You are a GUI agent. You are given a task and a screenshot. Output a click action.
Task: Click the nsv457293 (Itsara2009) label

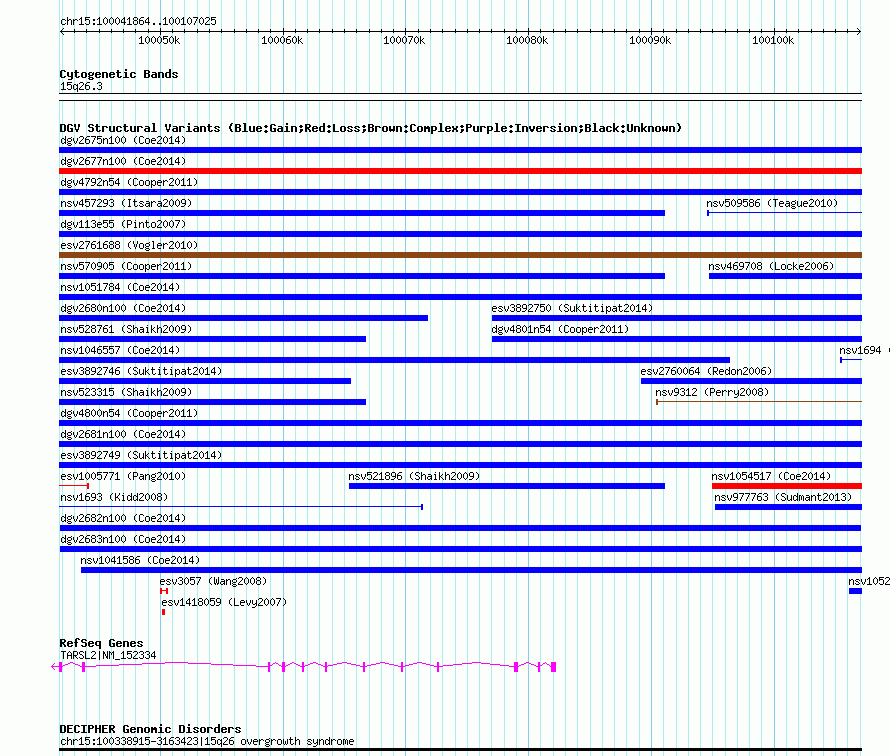click(126, 203)
